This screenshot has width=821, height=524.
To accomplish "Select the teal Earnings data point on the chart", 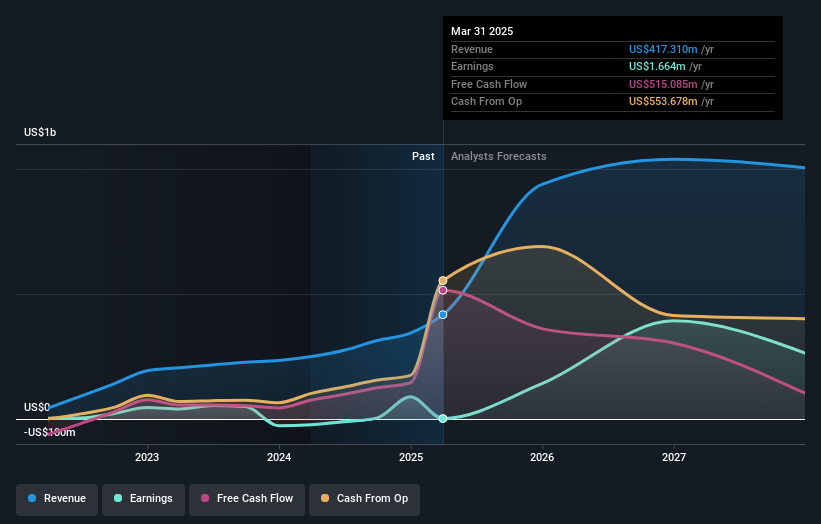I will 443,418.
